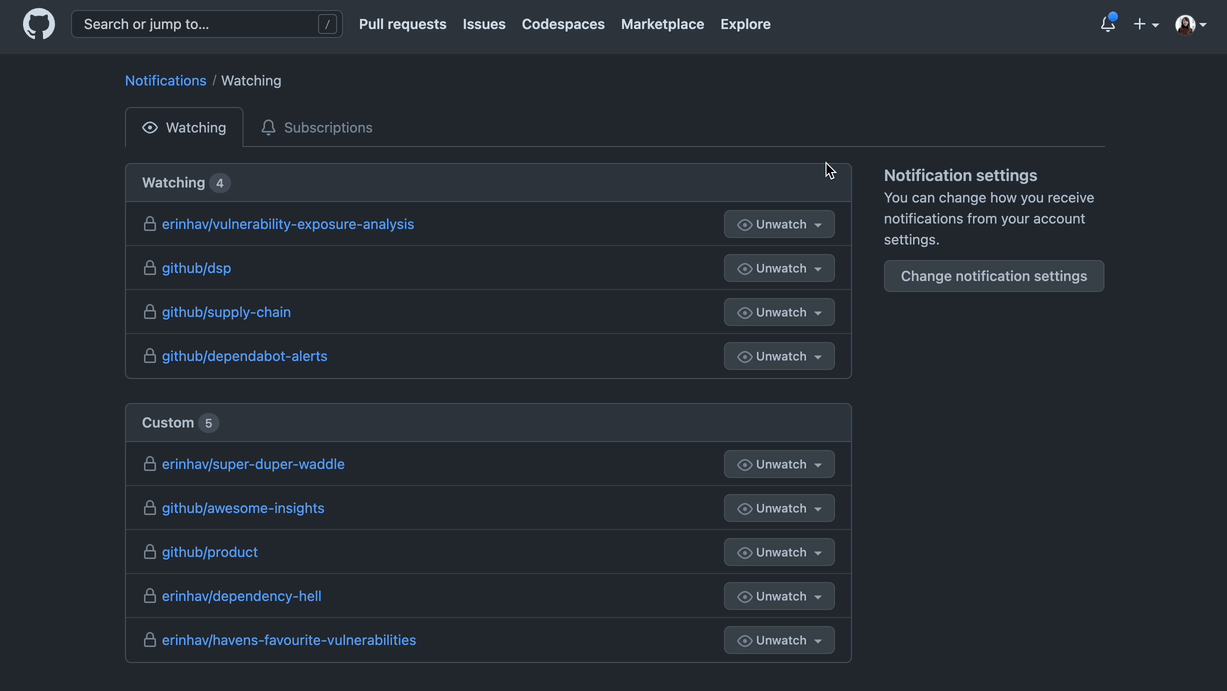This screenshot has height=691, width=1227.
Task: Open the Marketplace navigation link
Action: (662, 24)
